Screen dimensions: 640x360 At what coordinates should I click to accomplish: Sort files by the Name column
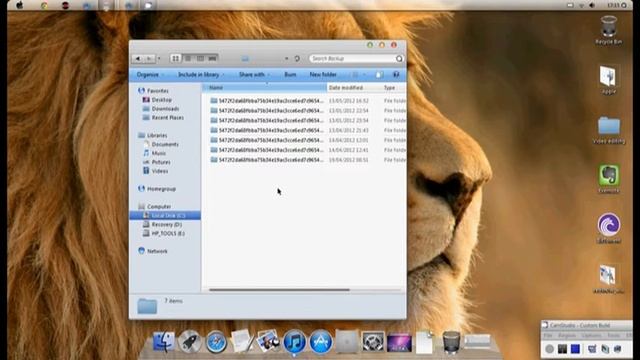264,88
